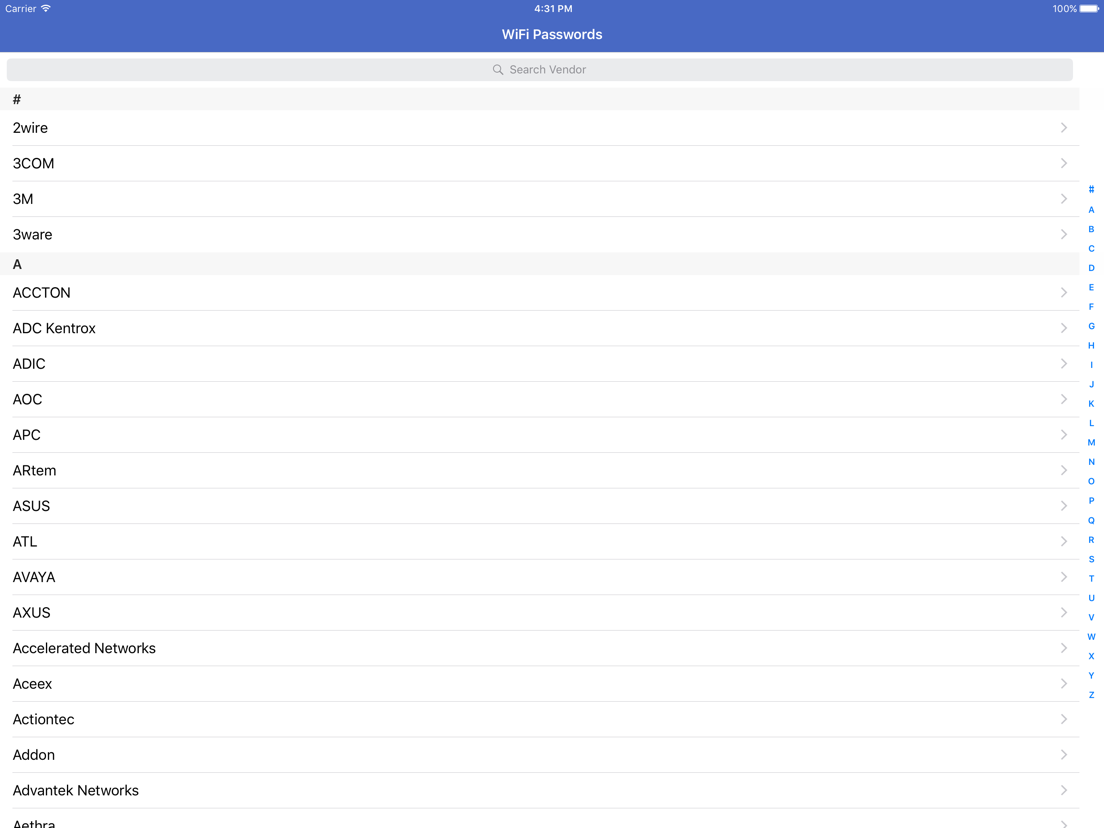The height and width of the screenshot is (828, 1104).
Task: Click the chevron on the AVAYA row
Action: click(1064, 577)
